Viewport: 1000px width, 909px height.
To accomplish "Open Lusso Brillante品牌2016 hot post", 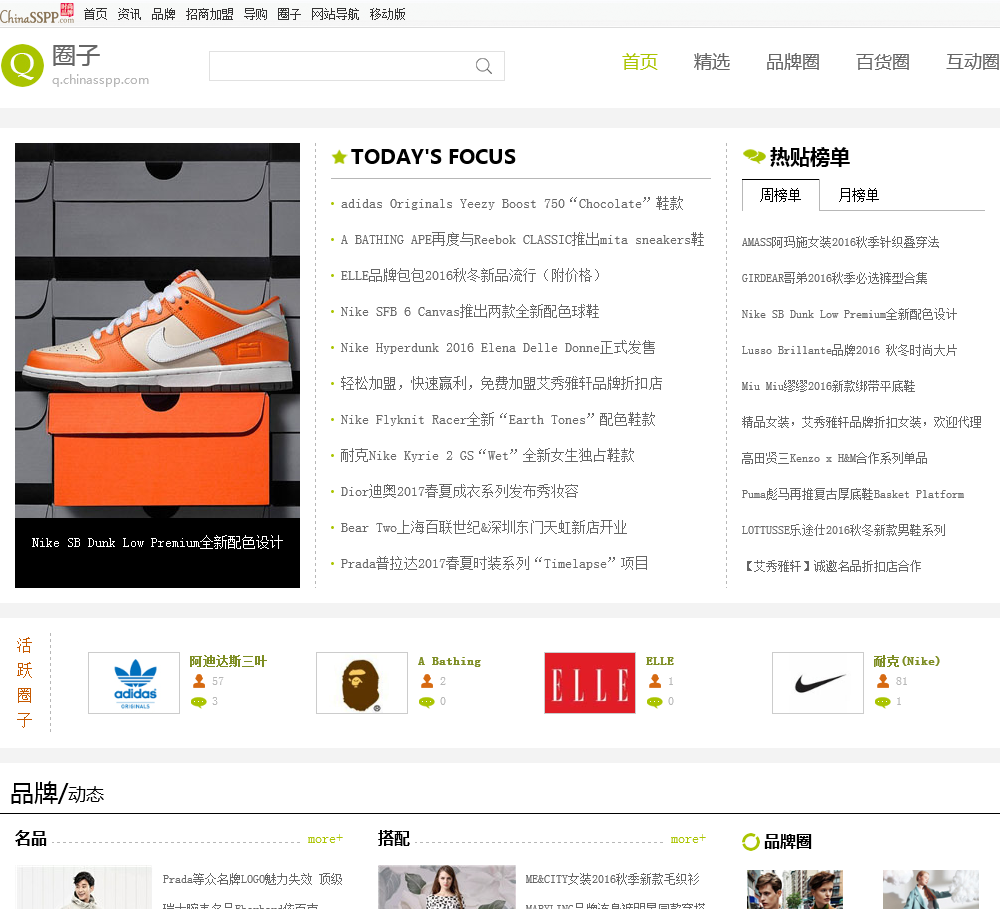I will [x=849, y=350].
